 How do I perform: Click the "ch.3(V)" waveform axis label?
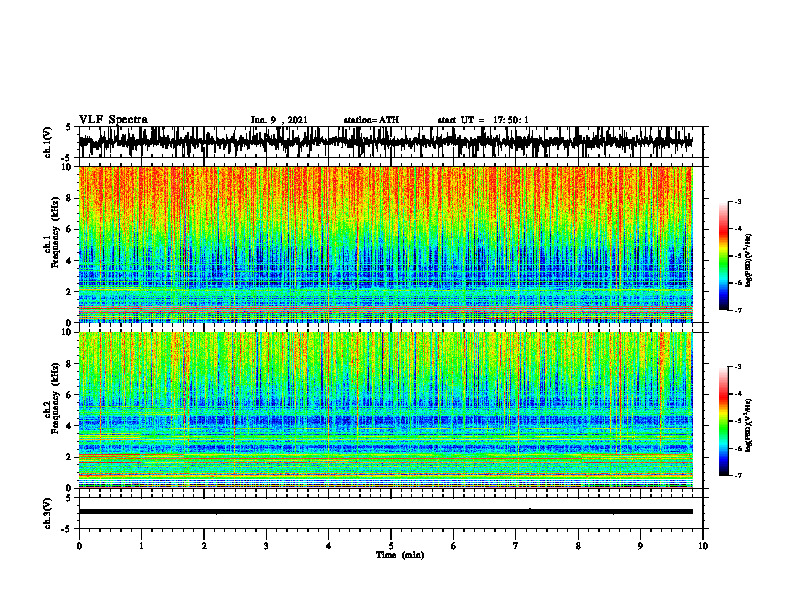click(48, 513)
